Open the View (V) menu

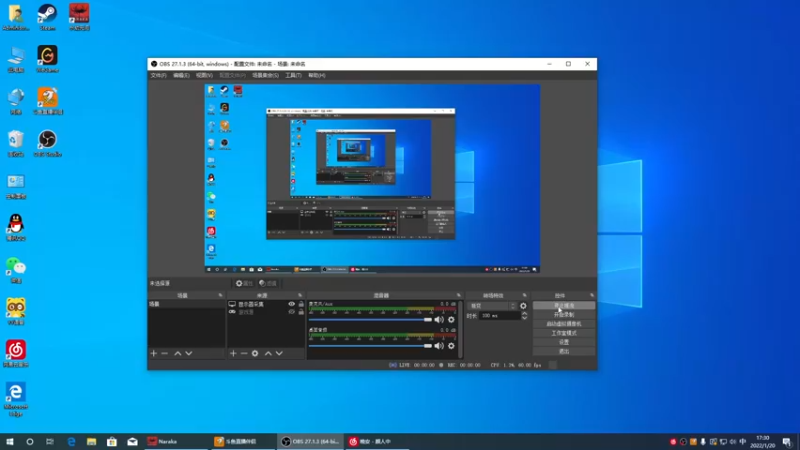click(204, 76)
